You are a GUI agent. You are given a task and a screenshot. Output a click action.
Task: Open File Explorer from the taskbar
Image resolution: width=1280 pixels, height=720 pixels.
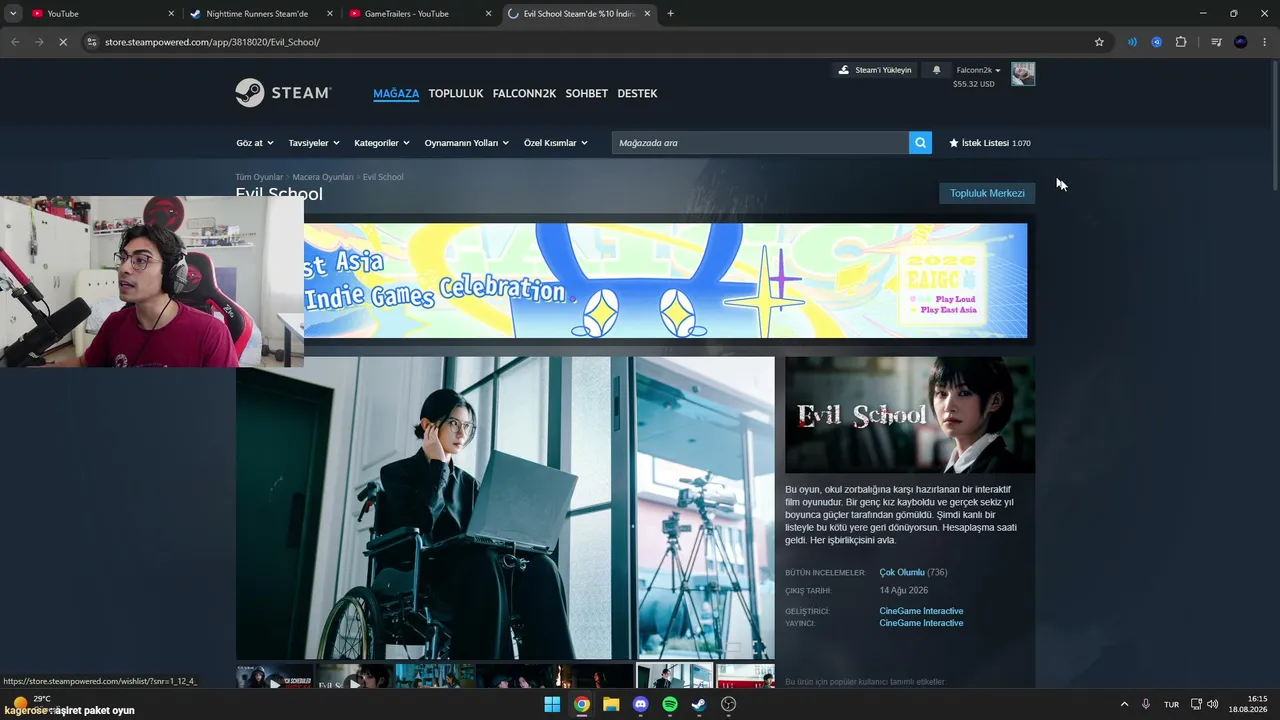click(611, 704)
